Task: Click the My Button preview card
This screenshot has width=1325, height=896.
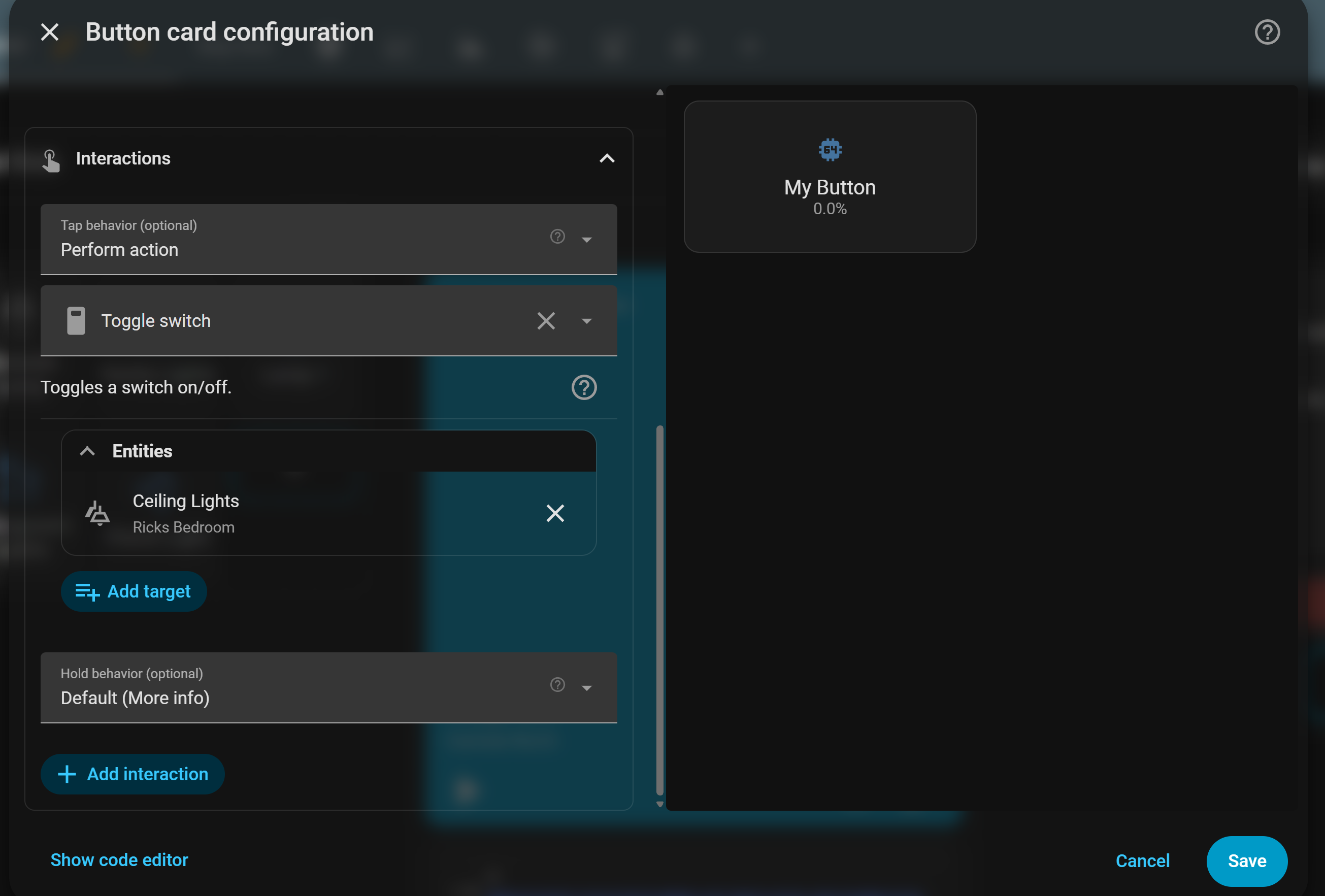Action: (830, 177)
